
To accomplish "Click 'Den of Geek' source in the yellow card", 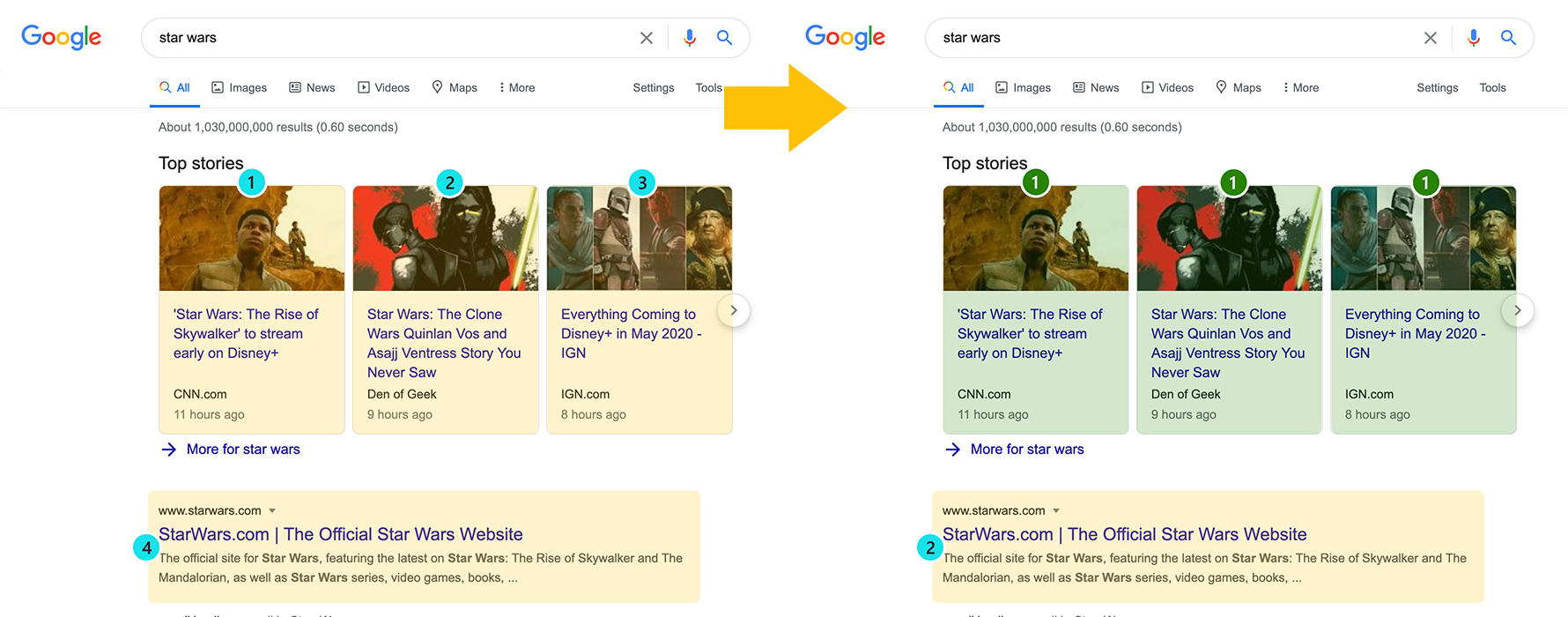I will [402, 394].
